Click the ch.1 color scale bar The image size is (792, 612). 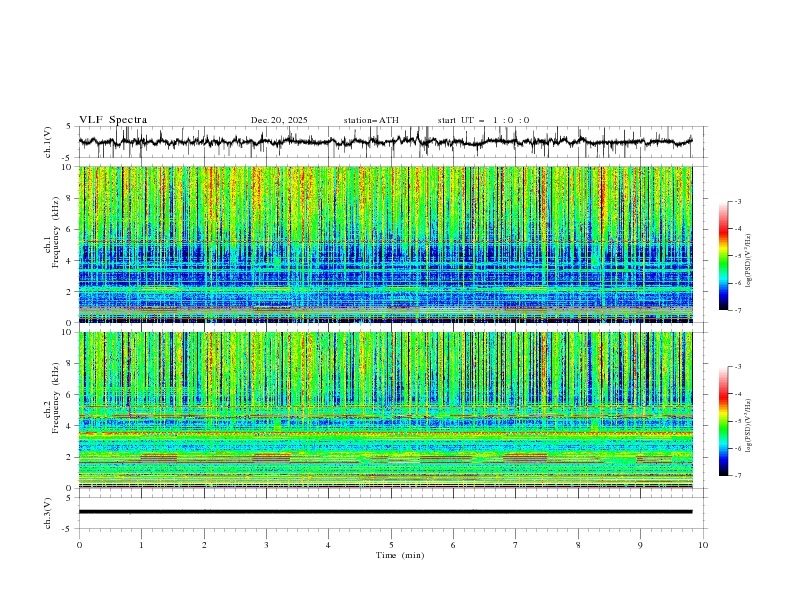tap(723, 255)
